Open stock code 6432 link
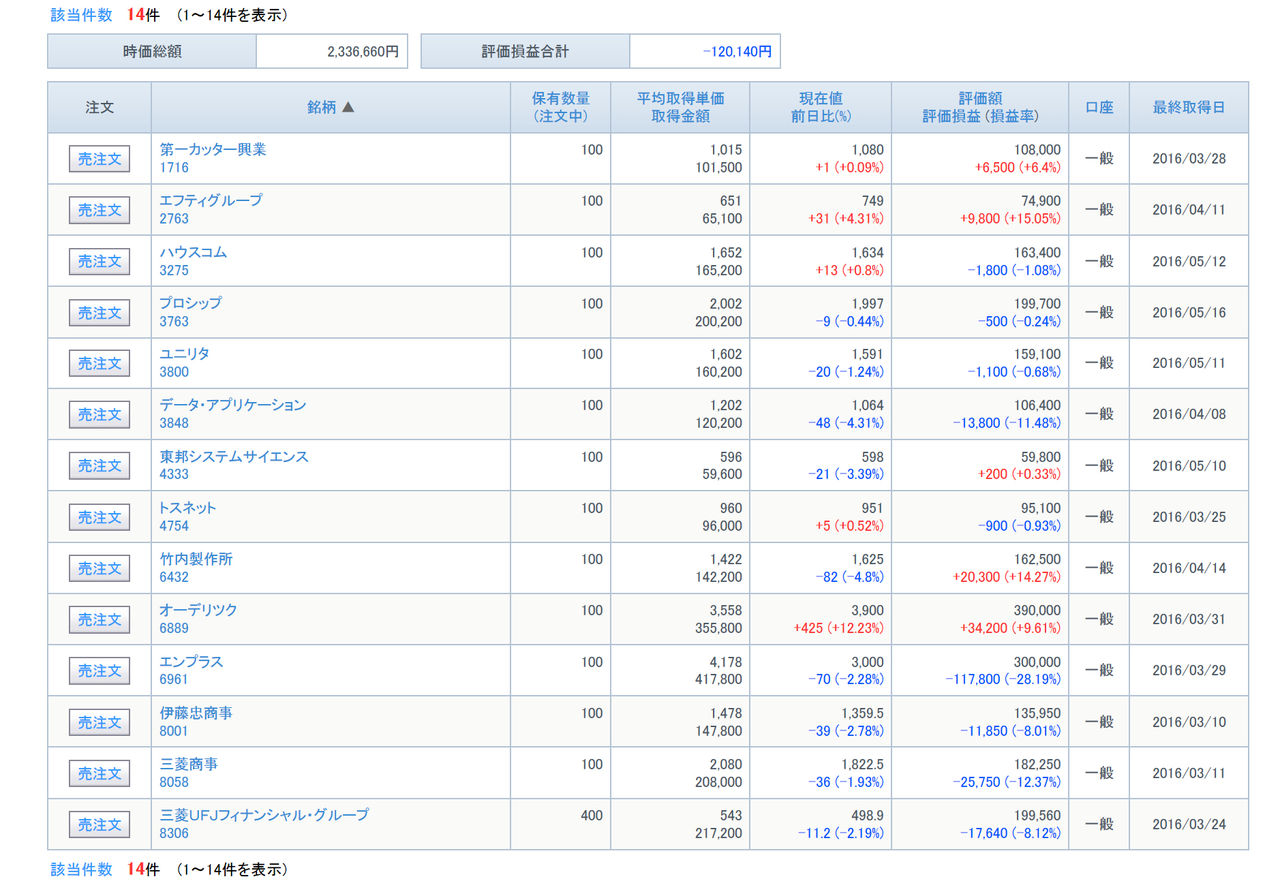 point(174,578)
